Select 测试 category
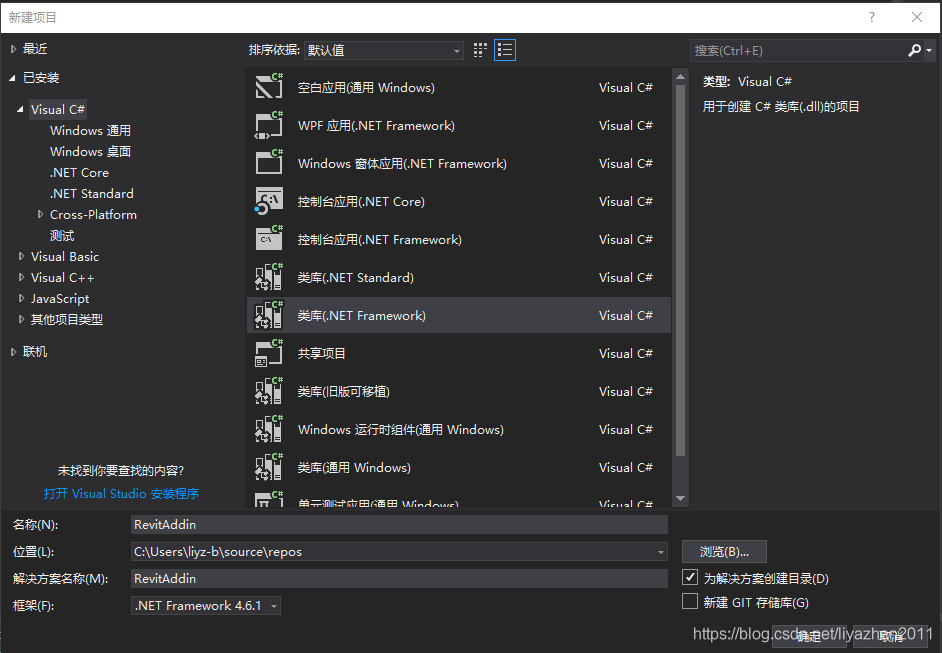The width and height of the screenshot is (942, 653). 62,235
